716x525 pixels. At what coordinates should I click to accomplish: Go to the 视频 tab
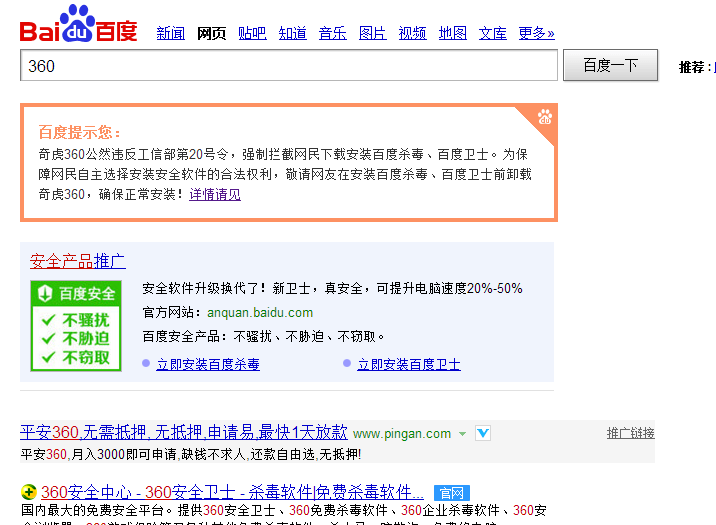pos(413,33)
